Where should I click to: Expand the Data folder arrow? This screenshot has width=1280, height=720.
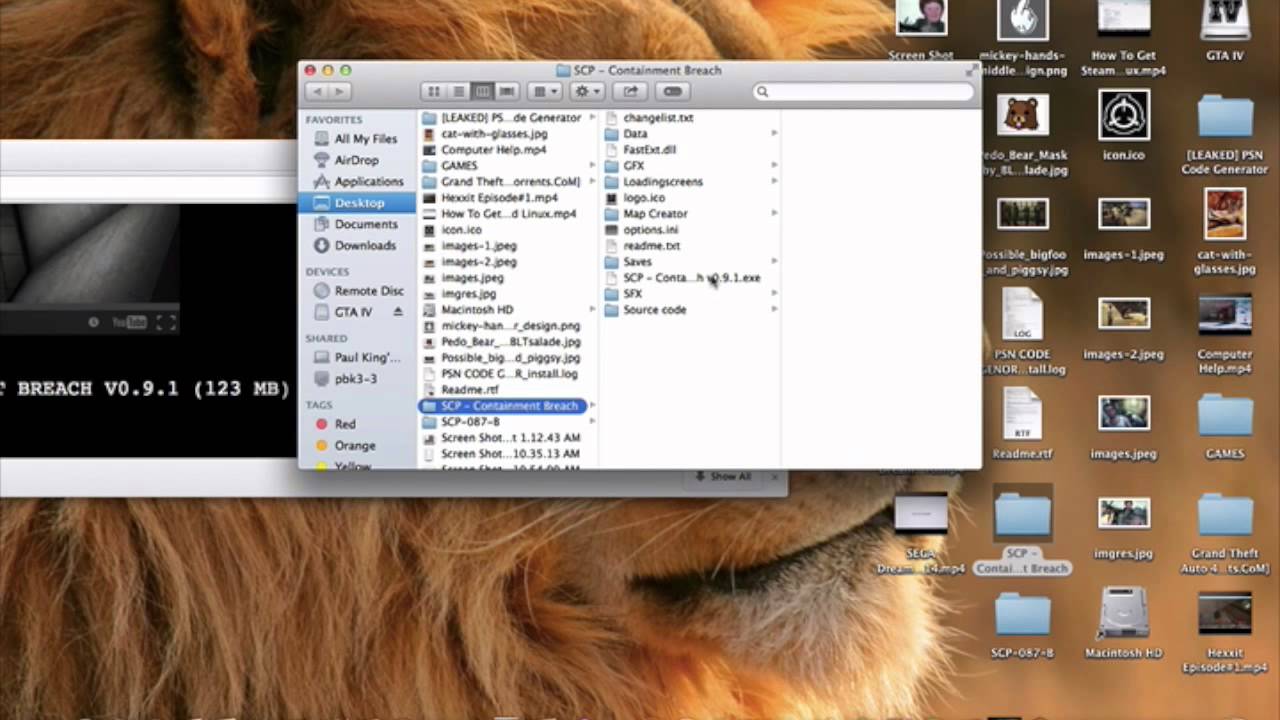(x=774, y=134)
